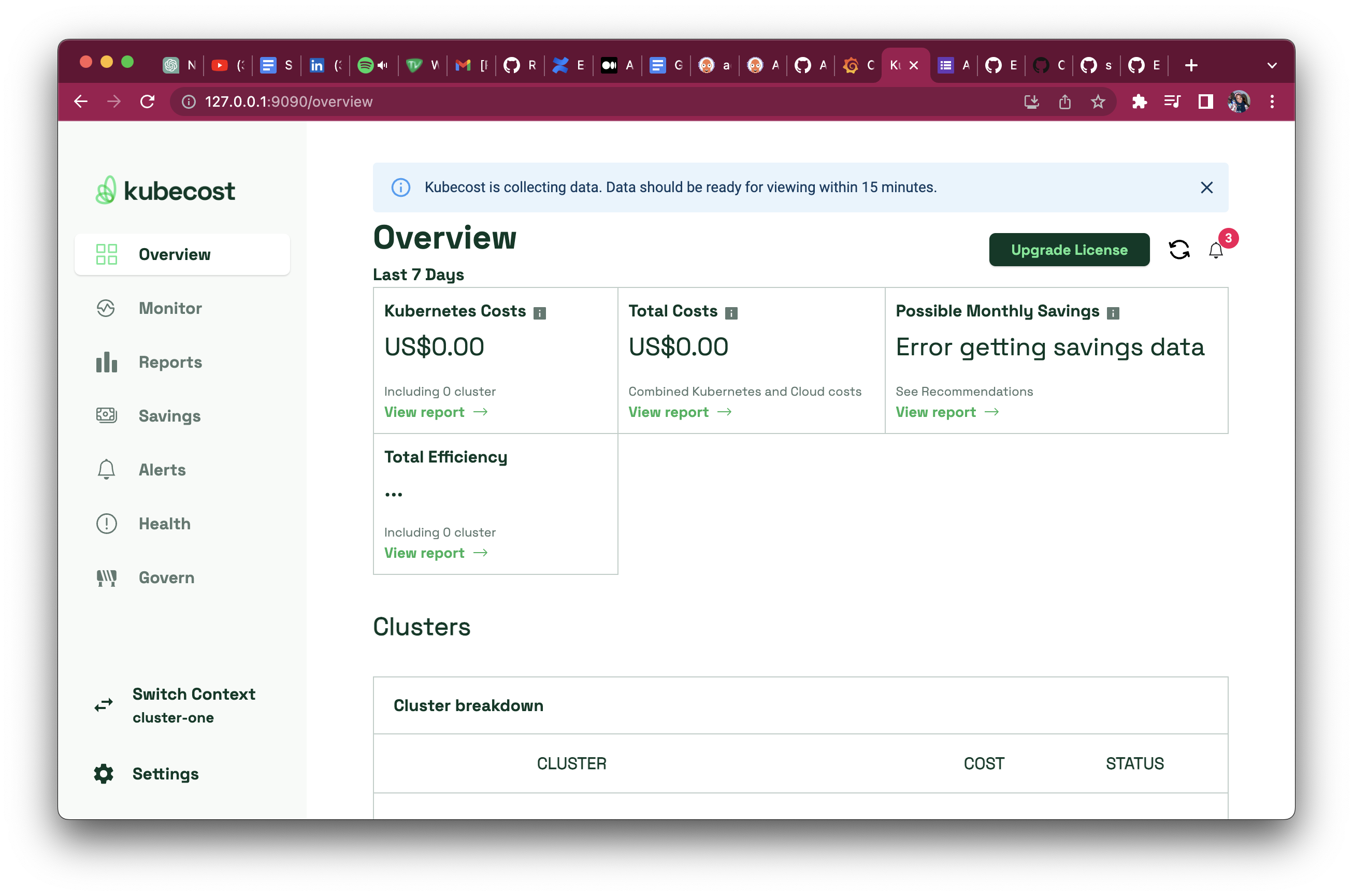Open Switch Context for cluster-one
1353x896 pixels.
pyautogui.click(x=194, y=704)
